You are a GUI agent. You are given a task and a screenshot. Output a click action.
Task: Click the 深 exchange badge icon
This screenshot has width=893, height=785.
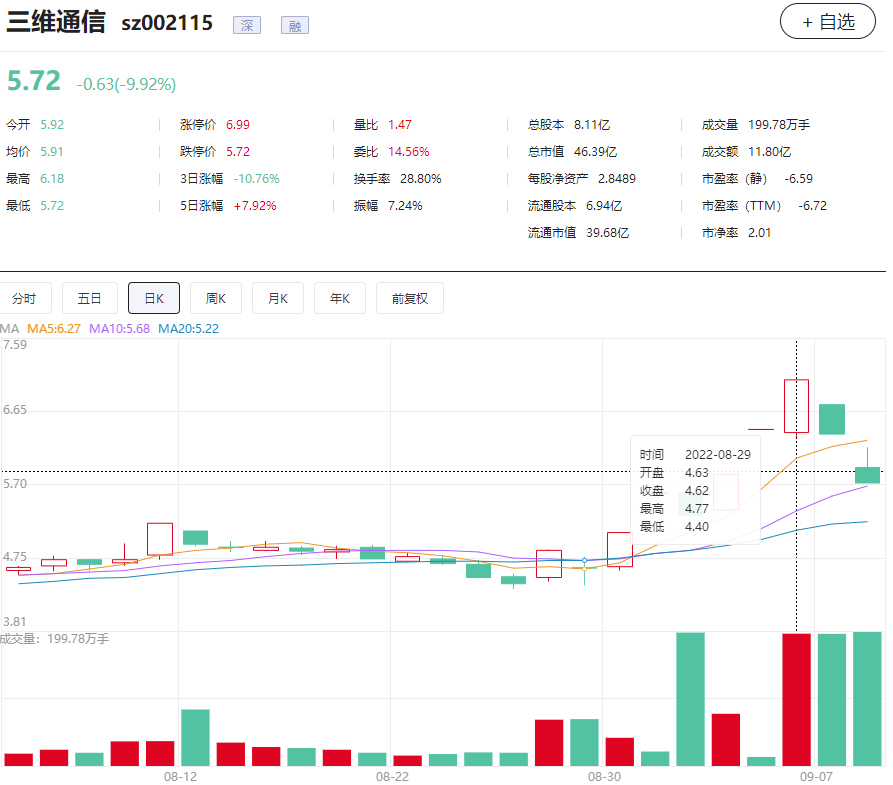tap(247, 25)
